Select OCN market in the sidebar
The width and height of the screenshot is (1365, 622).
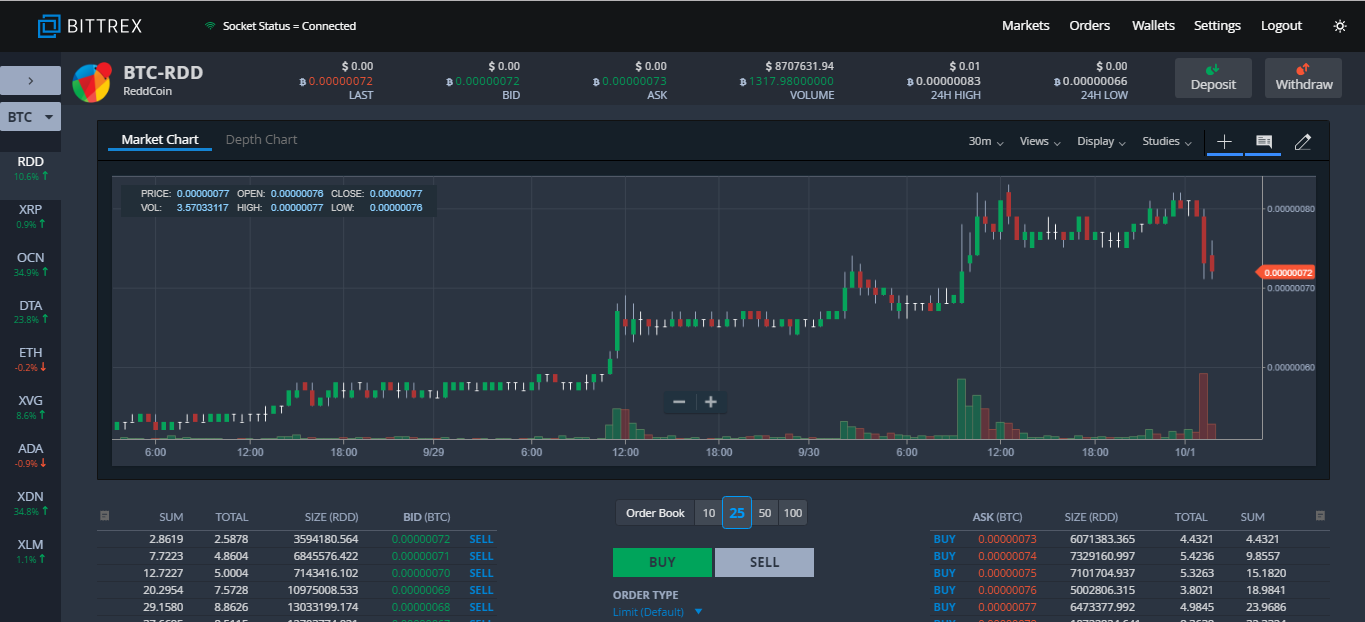tap(30, 264)
